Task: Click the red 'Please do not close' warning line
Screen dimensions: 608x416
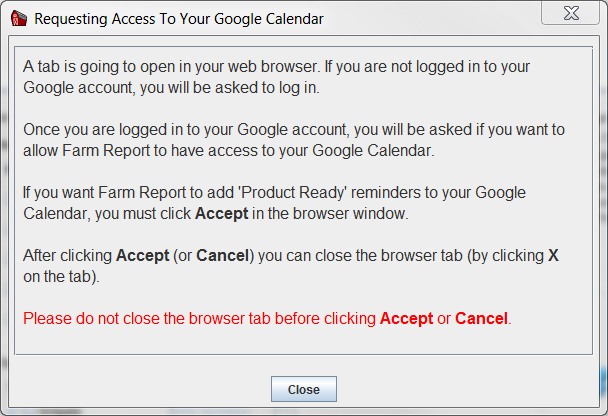Action: (x=267, y=318)
